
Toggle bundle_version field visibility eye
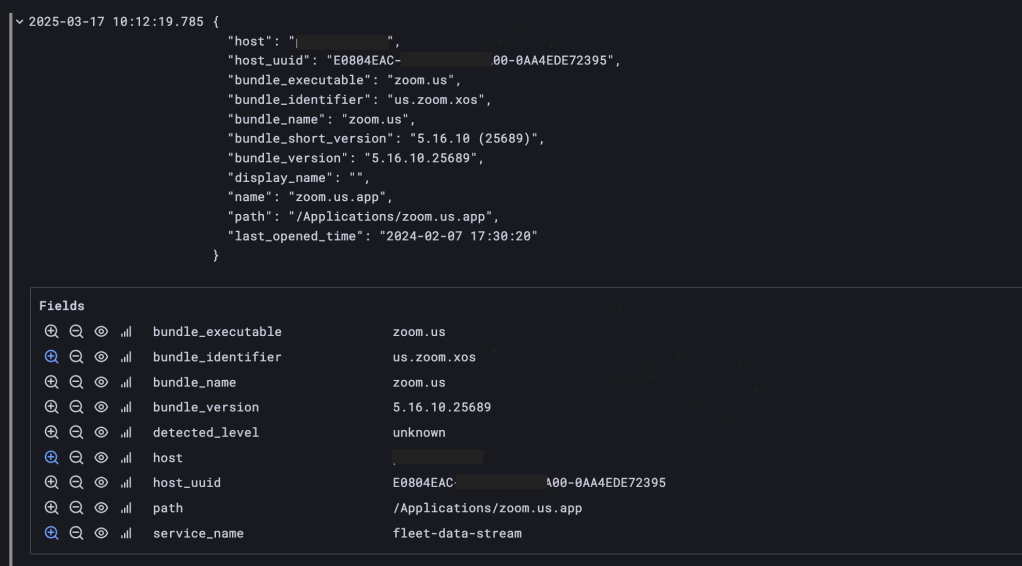click(x=101, y=407)
